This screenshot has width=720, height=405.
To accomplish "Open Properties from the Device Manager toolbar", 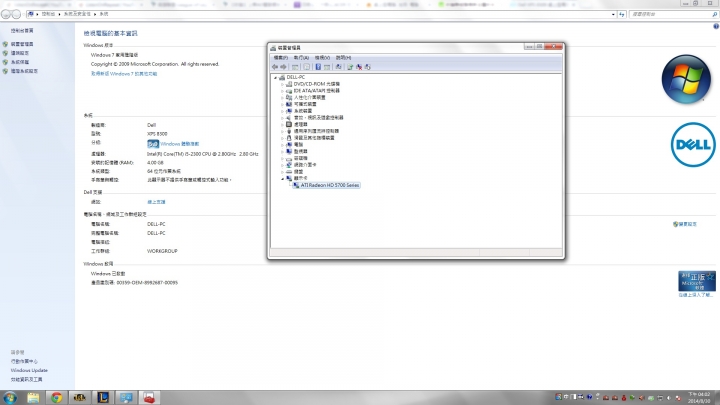I will [x=306, y=67].
